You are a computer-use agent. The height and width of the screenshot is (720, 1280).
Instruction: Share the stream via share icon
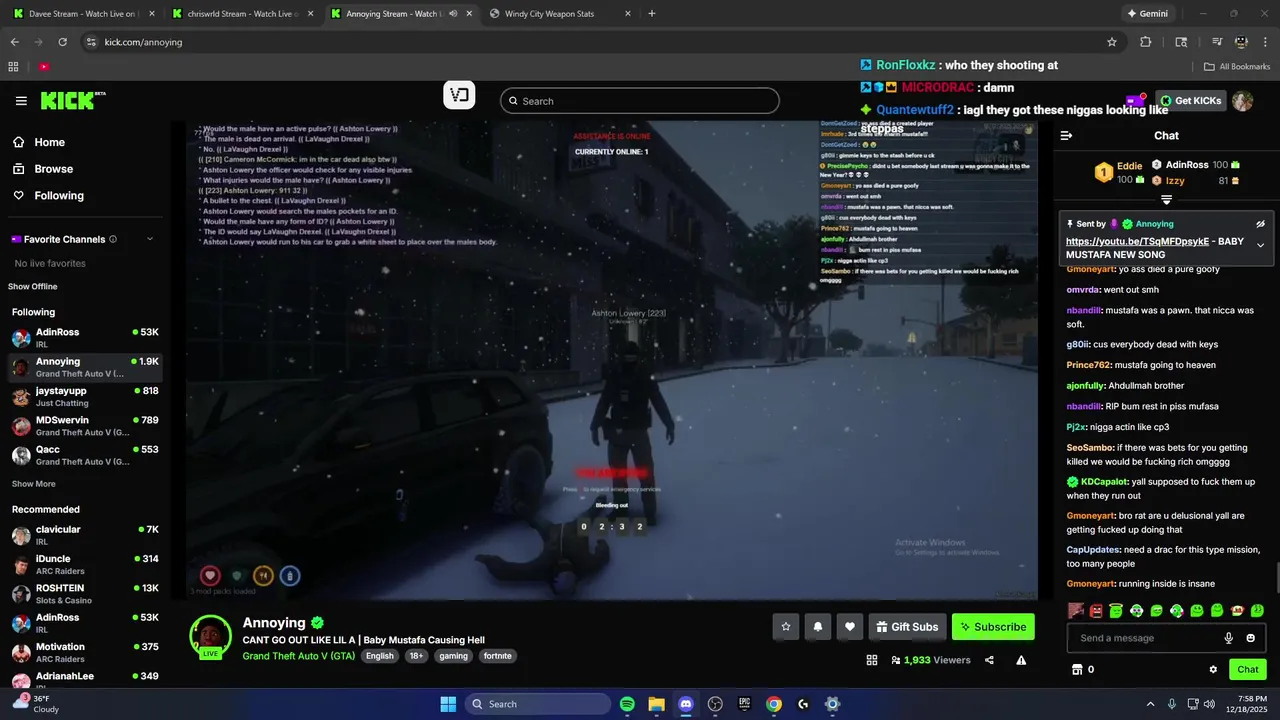coord(989,660)
